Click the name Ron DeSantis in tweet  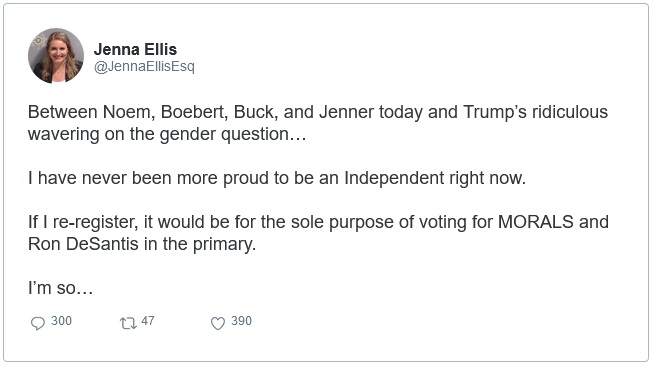pyautogui.click(x=83, y=244)
